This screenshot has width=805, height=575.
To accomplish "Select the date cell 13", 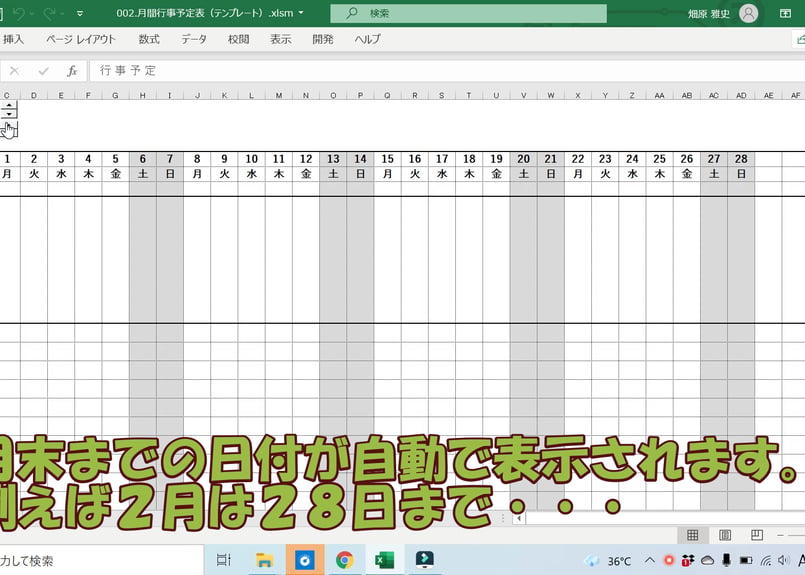I will click(x=333, y=159).
